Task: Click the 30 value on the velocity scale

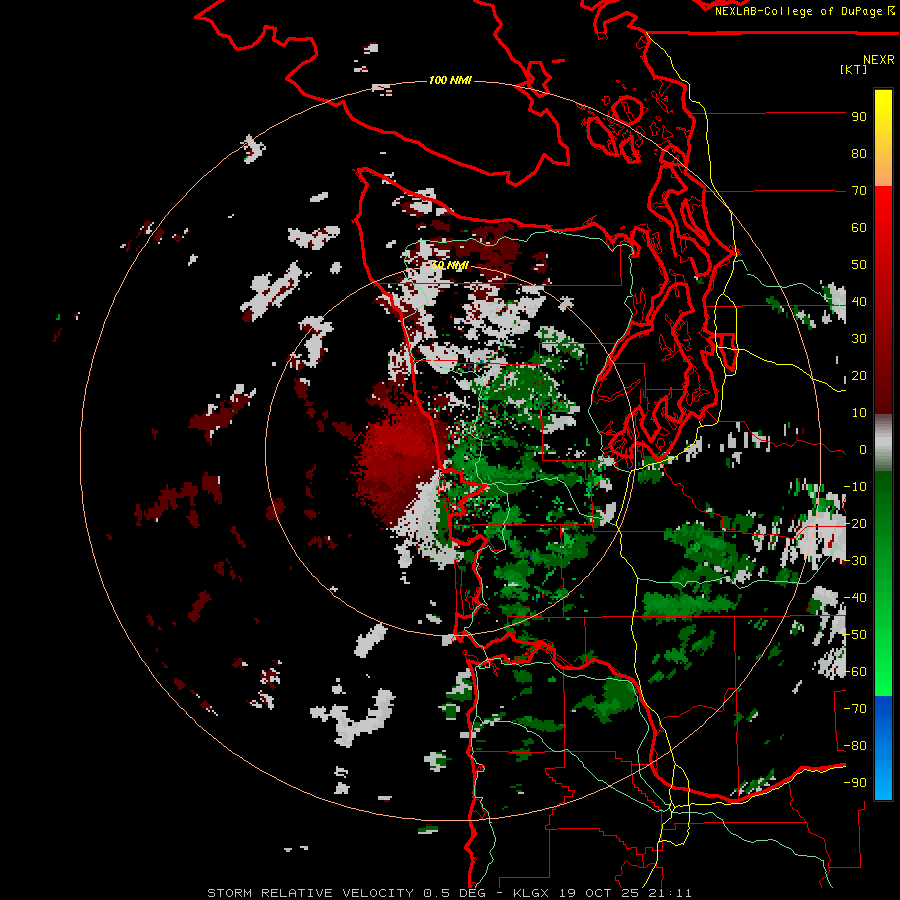Action: click(859, 339)
